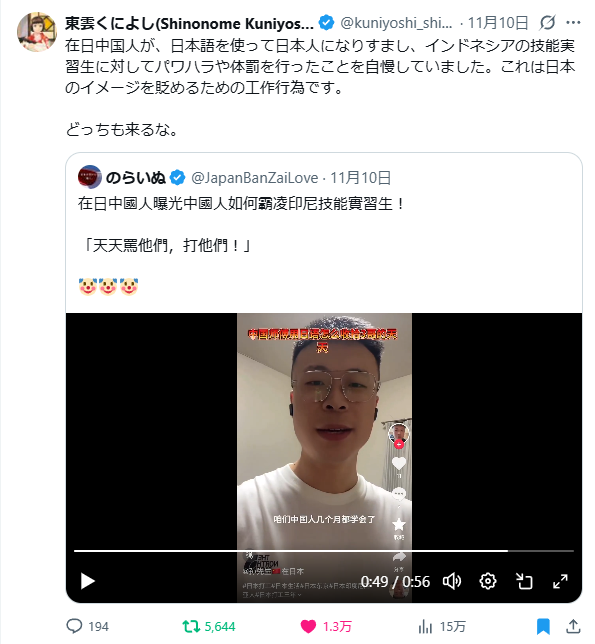Click the quoted post's 11月10日 timestamp
The height and width of the screenshot is (644, 595).
coord(361,178)
